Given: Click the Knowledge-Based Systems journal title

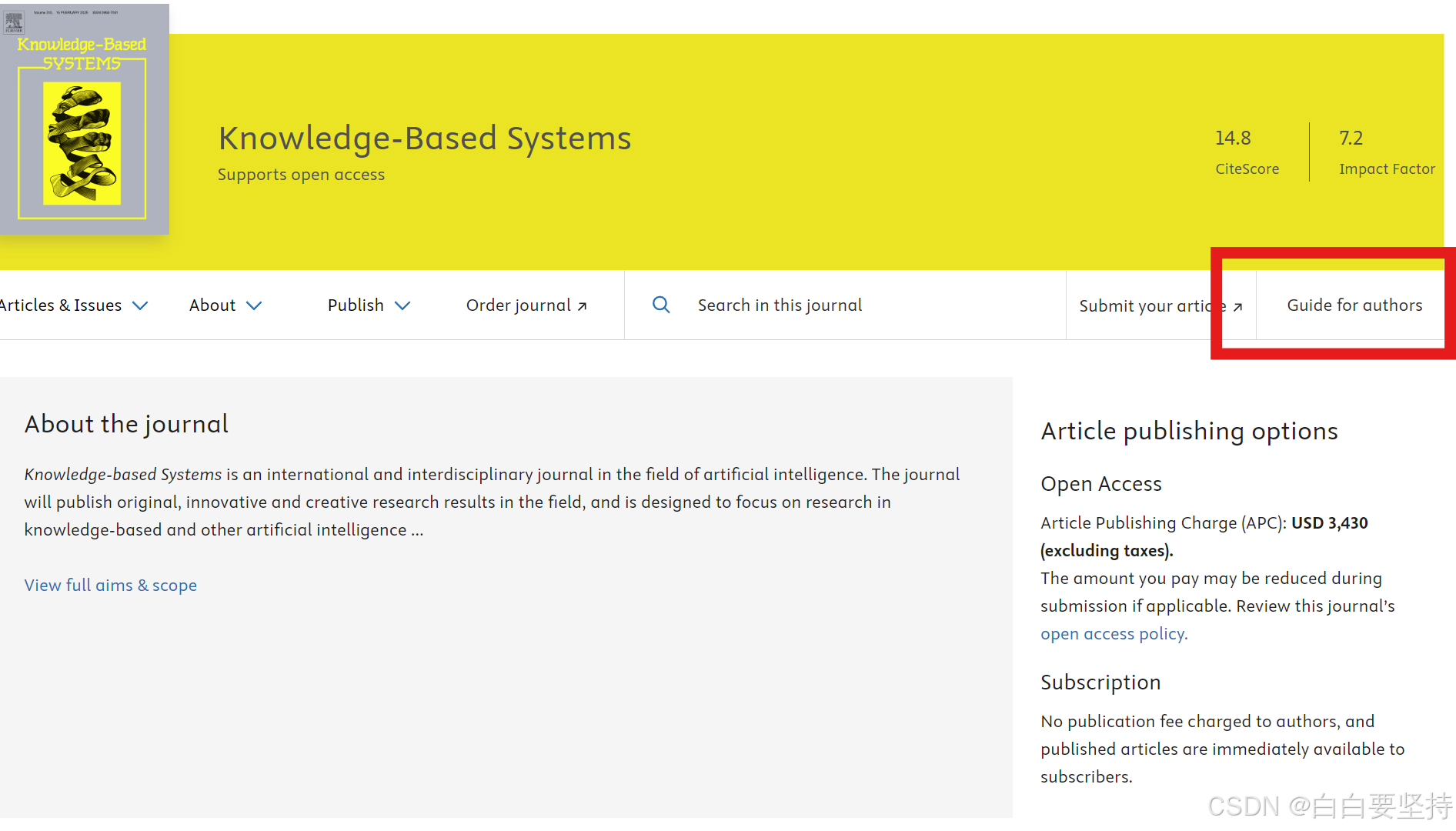Looking at the screenshot, I should pos(425,138).
